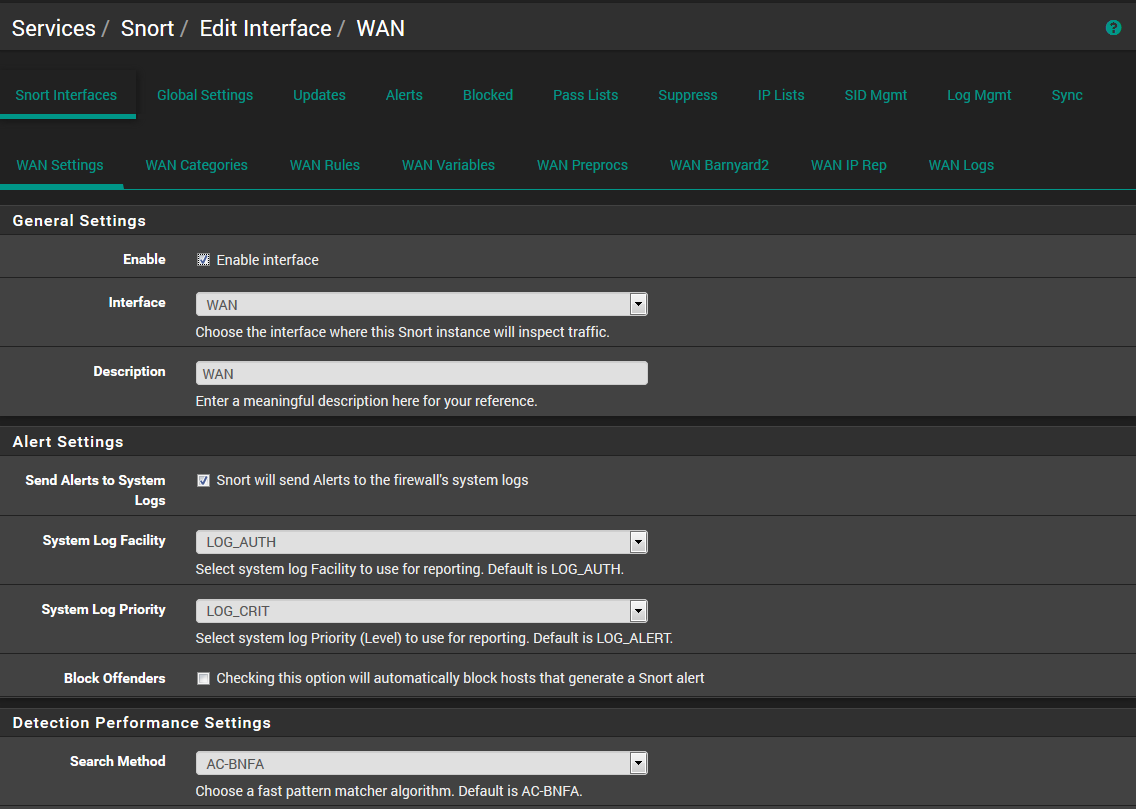Image resolution: width=1136 pixels, height=809 pixels.
Task: Open the Log Mgmt tab
Action: (979, 95)
